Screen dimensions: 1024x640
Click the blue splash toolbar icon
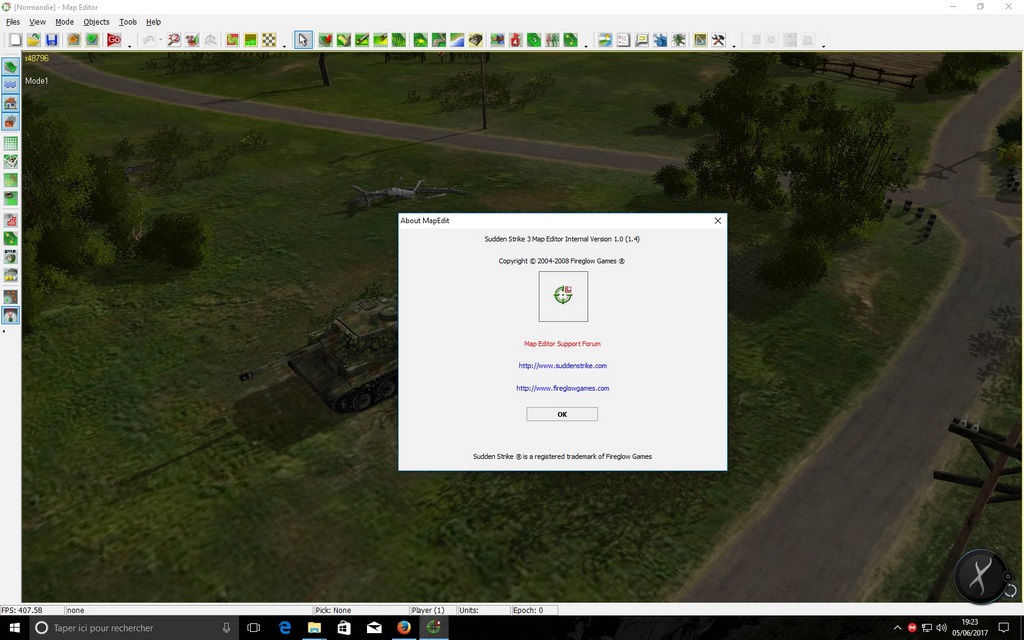(660, 40)
